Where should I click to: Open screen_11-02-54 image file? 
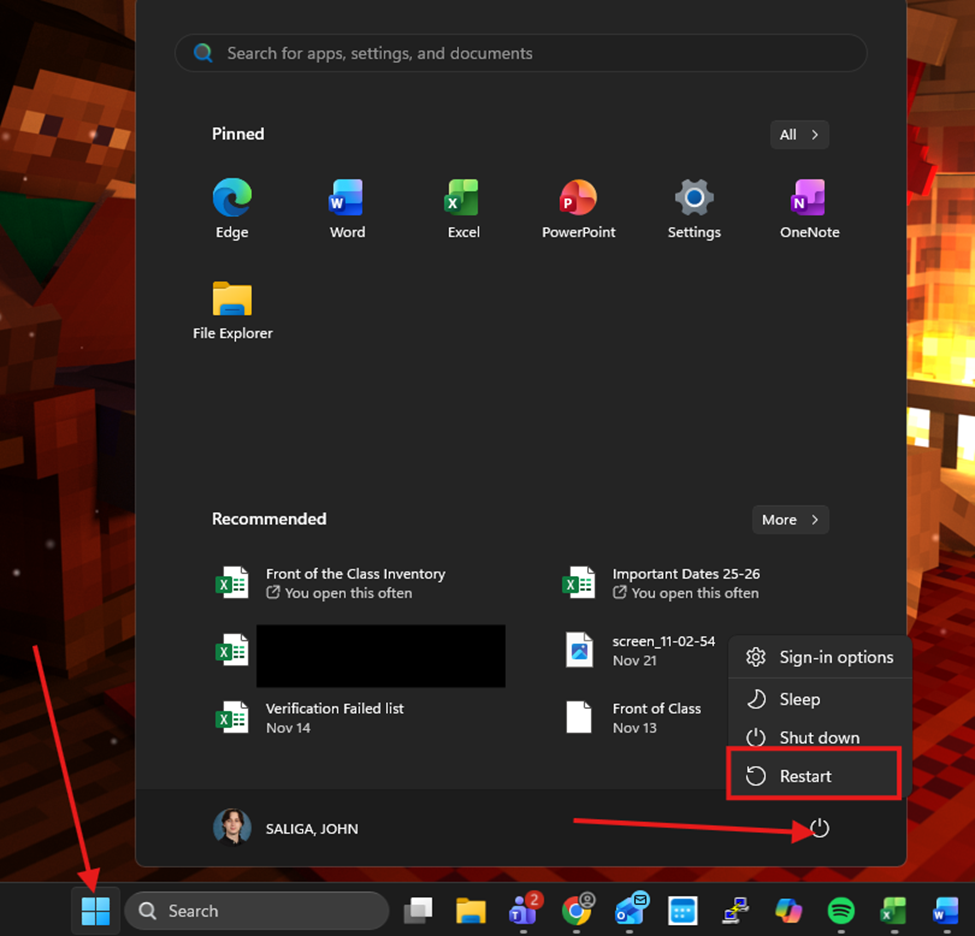click(640, 651)
